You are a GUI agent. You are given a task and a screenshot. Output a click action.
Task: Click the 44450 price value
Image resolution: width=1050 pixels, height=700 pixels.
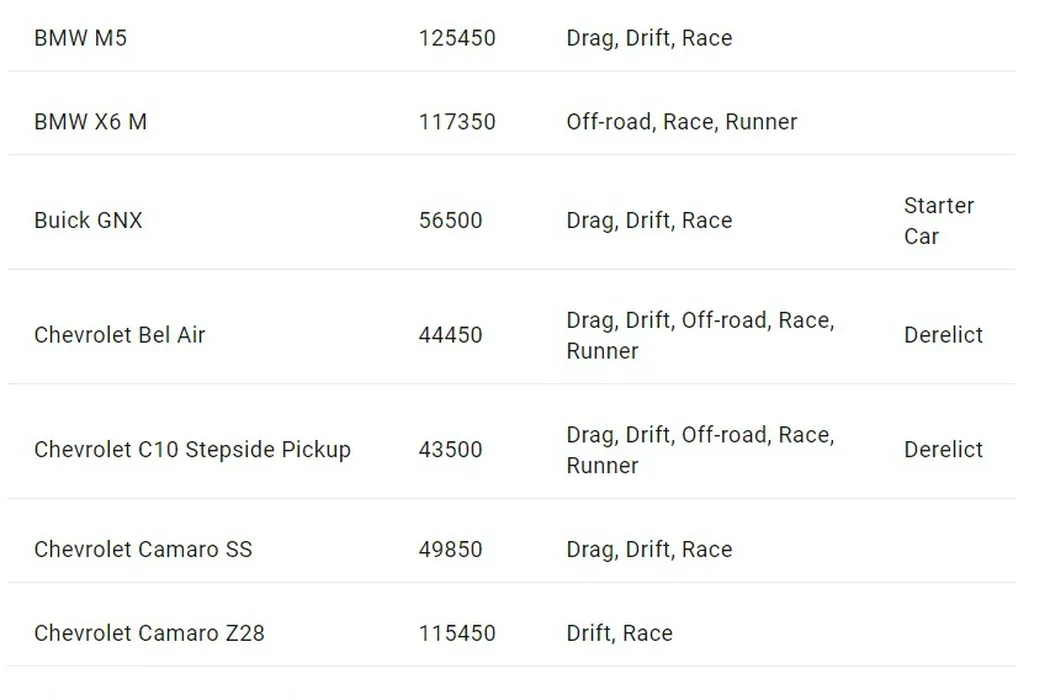tap(450, 335)
